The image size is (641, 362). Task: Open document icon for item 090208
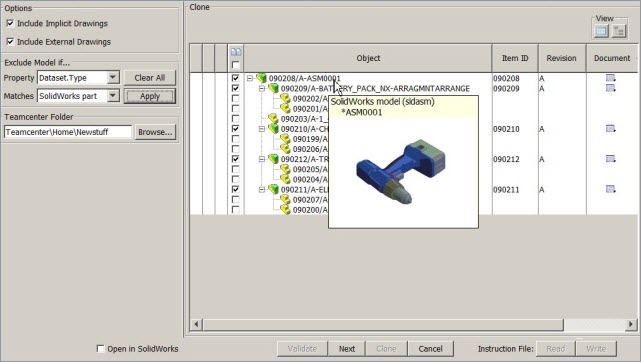pyautogui.click(x=610, y=78)
